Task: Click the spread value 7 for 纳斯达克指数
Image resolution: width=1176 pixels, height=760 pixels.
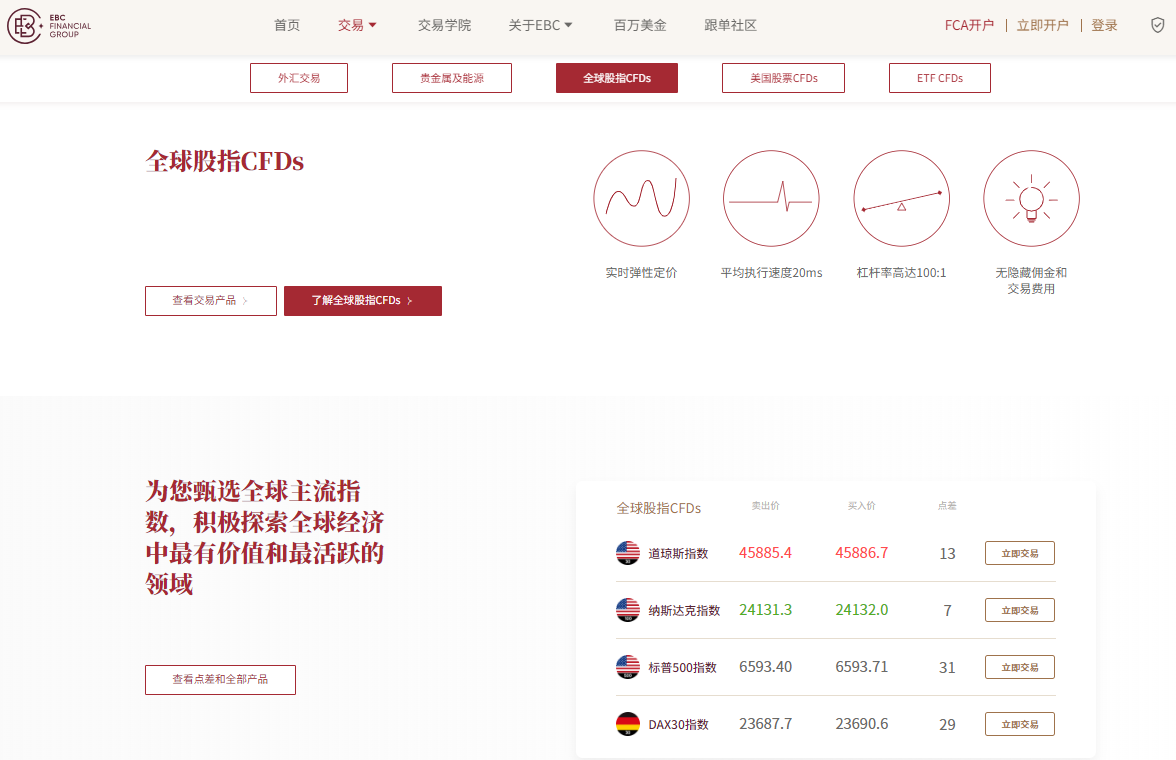Action: click(947, 611)
